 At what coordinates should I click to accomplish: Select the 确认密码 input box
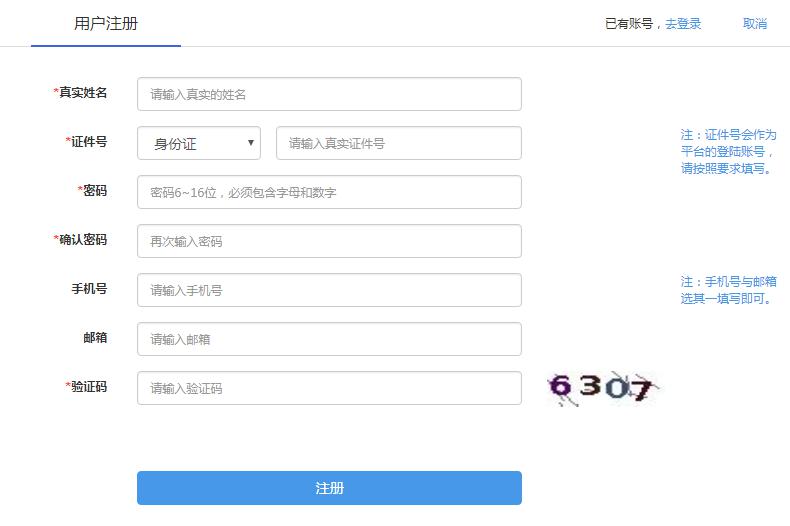(329, 241)
